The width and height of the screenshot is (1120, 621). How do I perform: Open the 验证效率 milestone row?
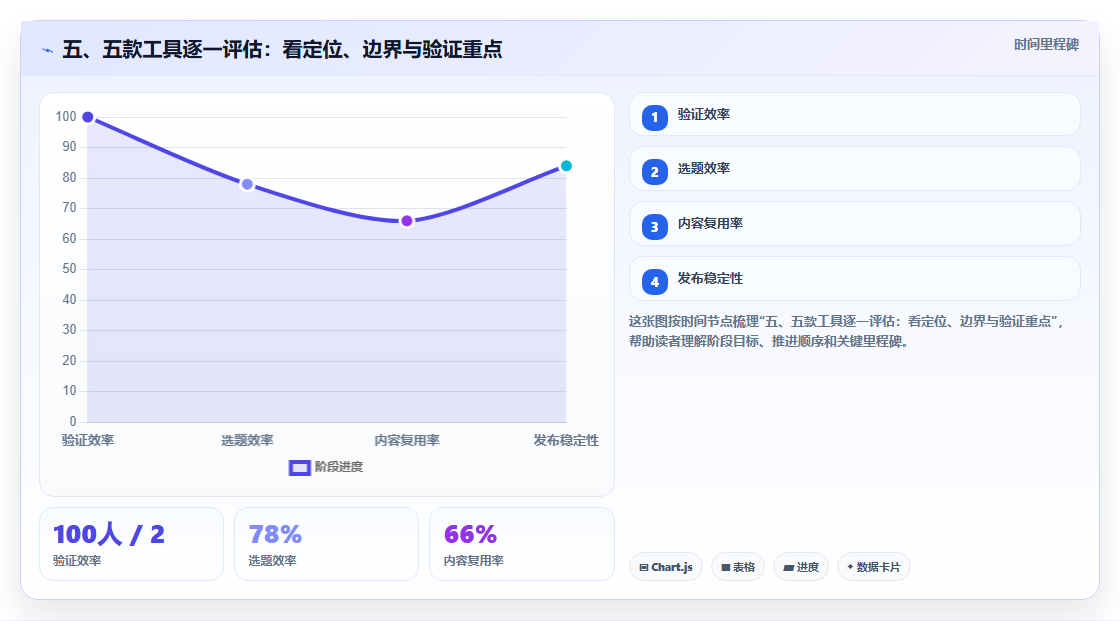click(854, 114)
